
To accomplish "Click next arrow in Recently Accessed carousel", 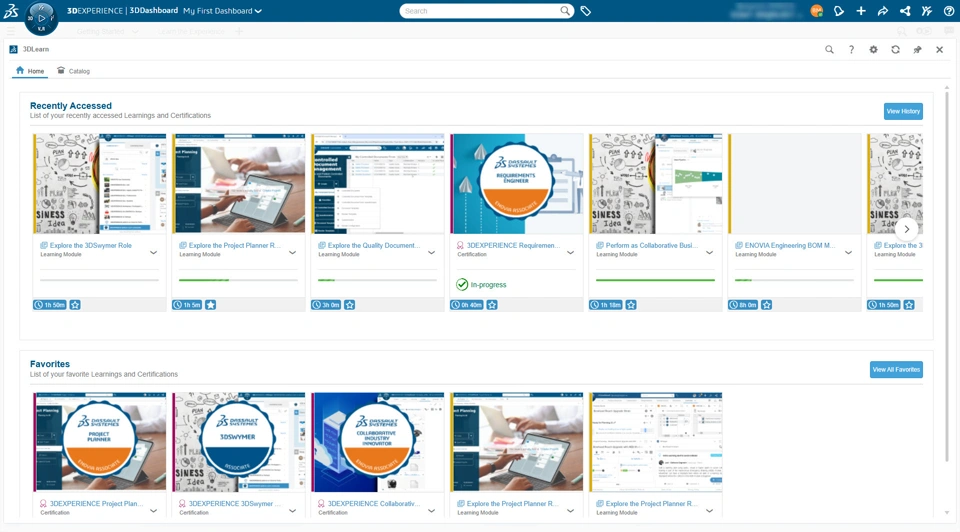I will point(907,230).
